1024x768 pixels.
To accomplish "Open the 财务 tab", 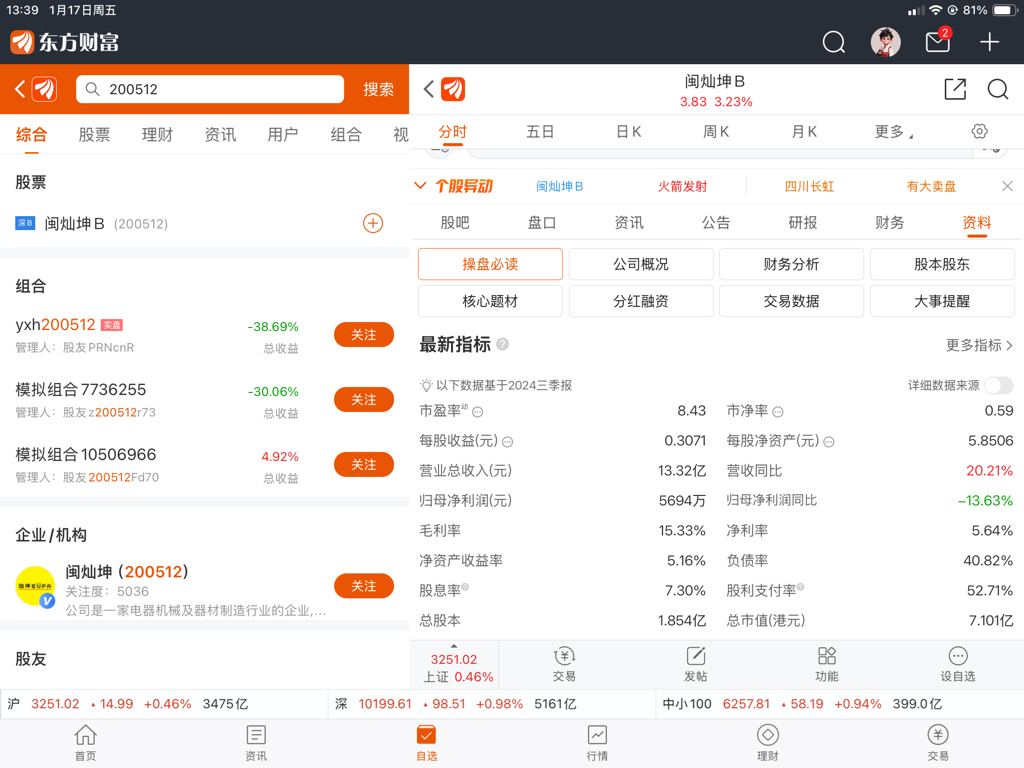I will click(889, 223).
